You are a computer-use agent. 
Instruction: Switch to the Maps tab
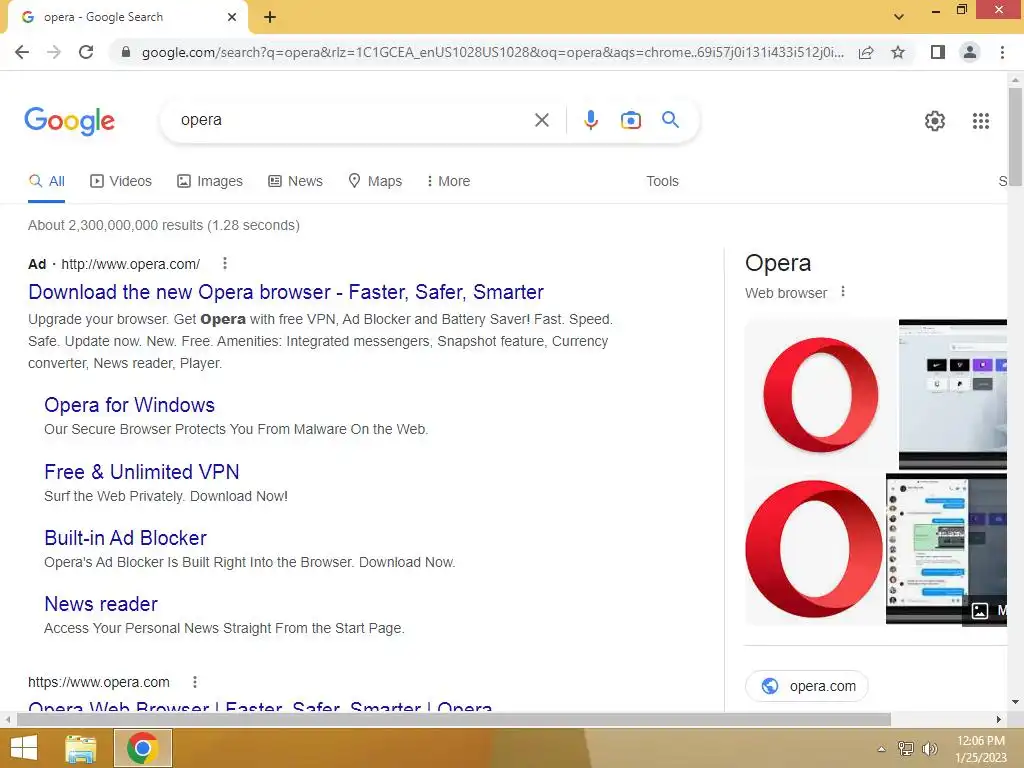point(375,181)
